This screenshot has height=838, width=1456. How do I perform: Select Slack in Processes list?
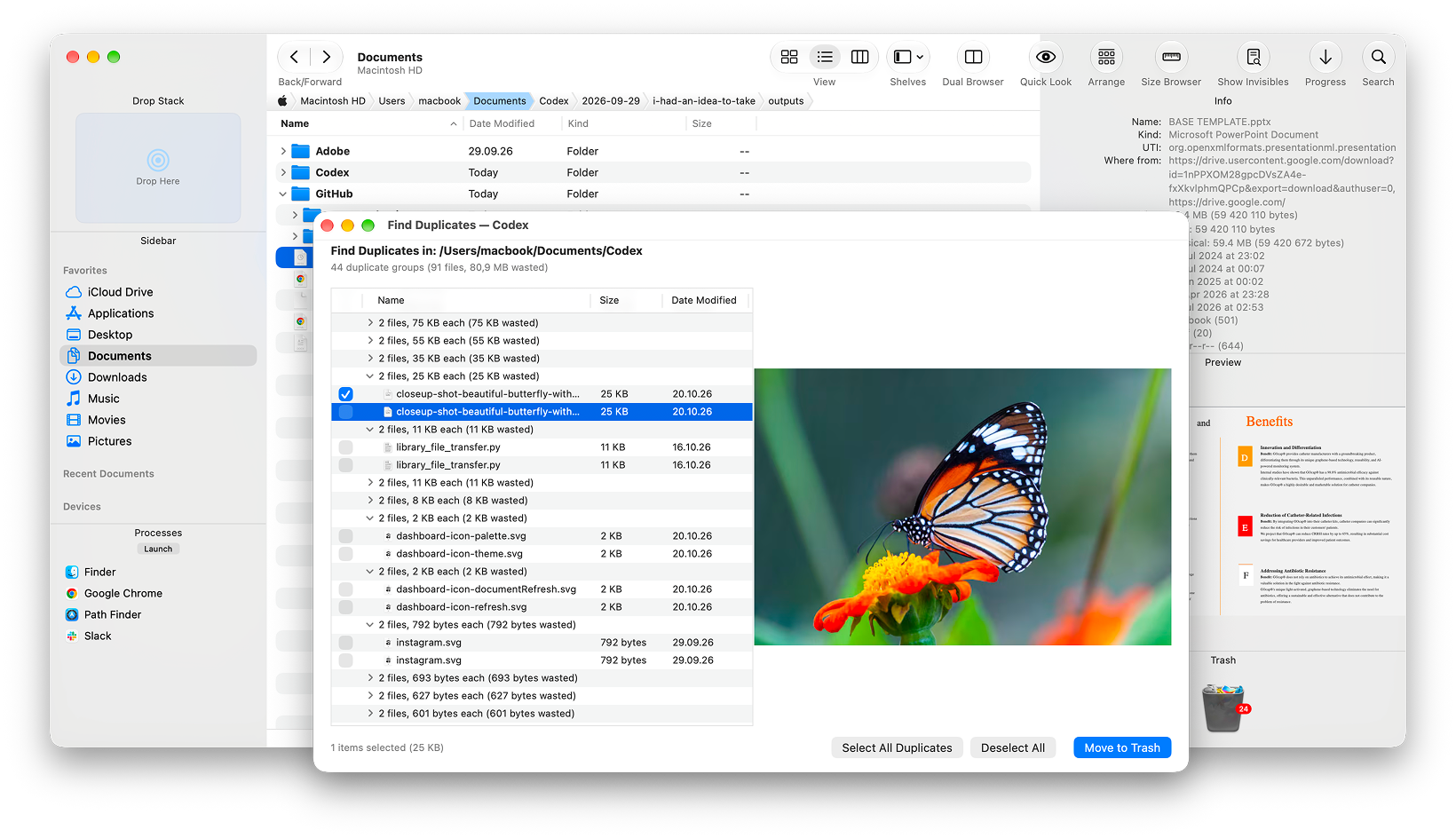pyautogui.click(x=98, y=636)
